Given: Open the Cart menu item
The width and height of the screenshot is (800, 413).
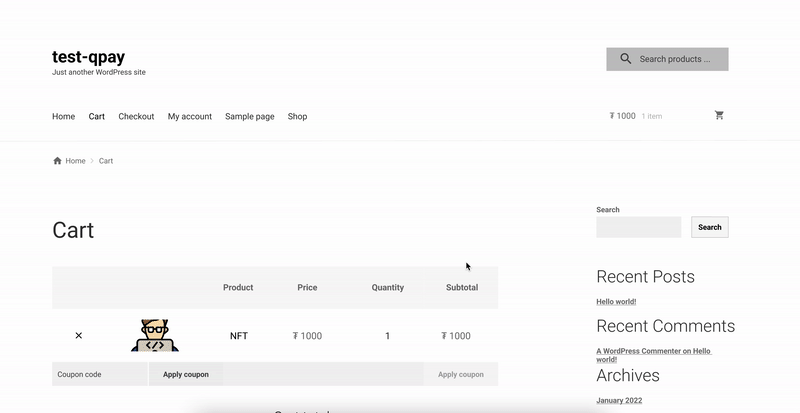Looking at the screenshot, I should pos(96,116).
